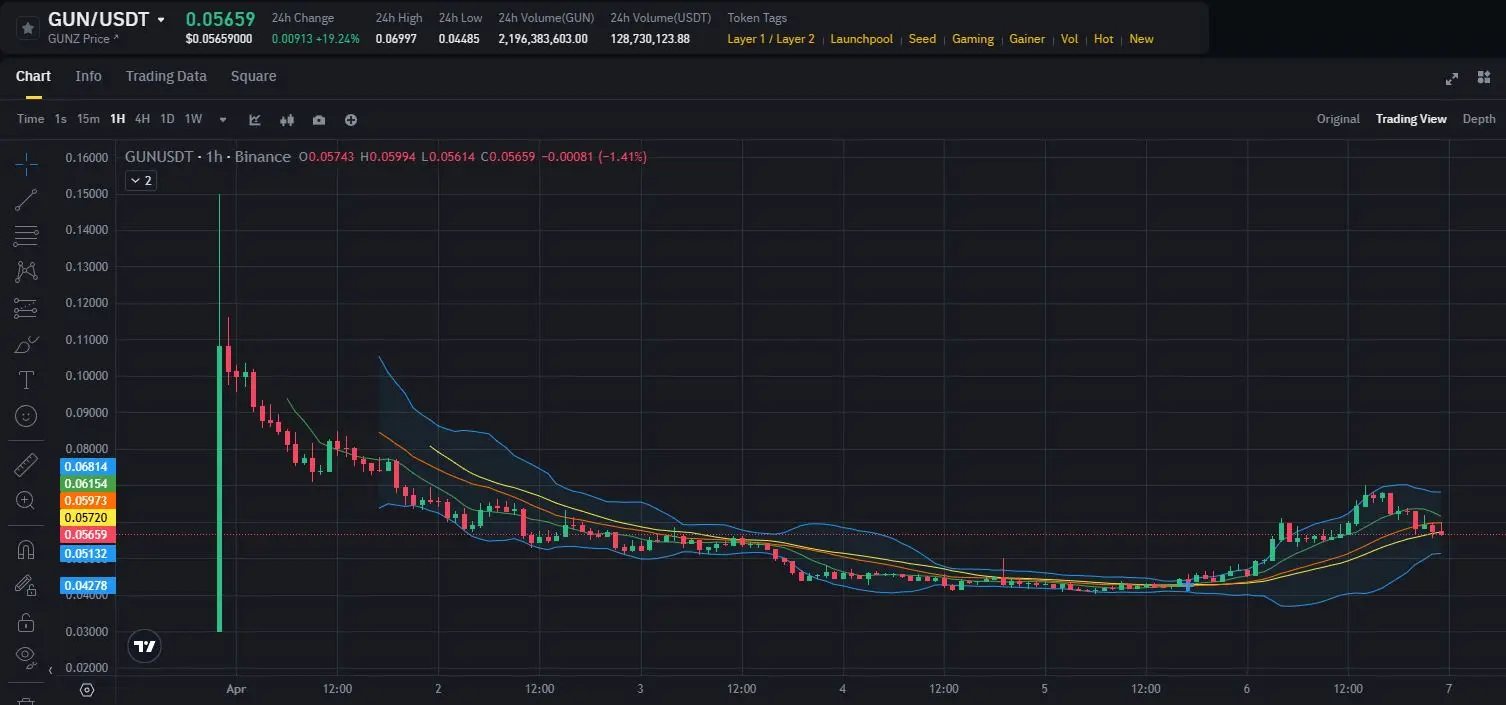Toggle hide all drawings eye icon

pos(27,656)
